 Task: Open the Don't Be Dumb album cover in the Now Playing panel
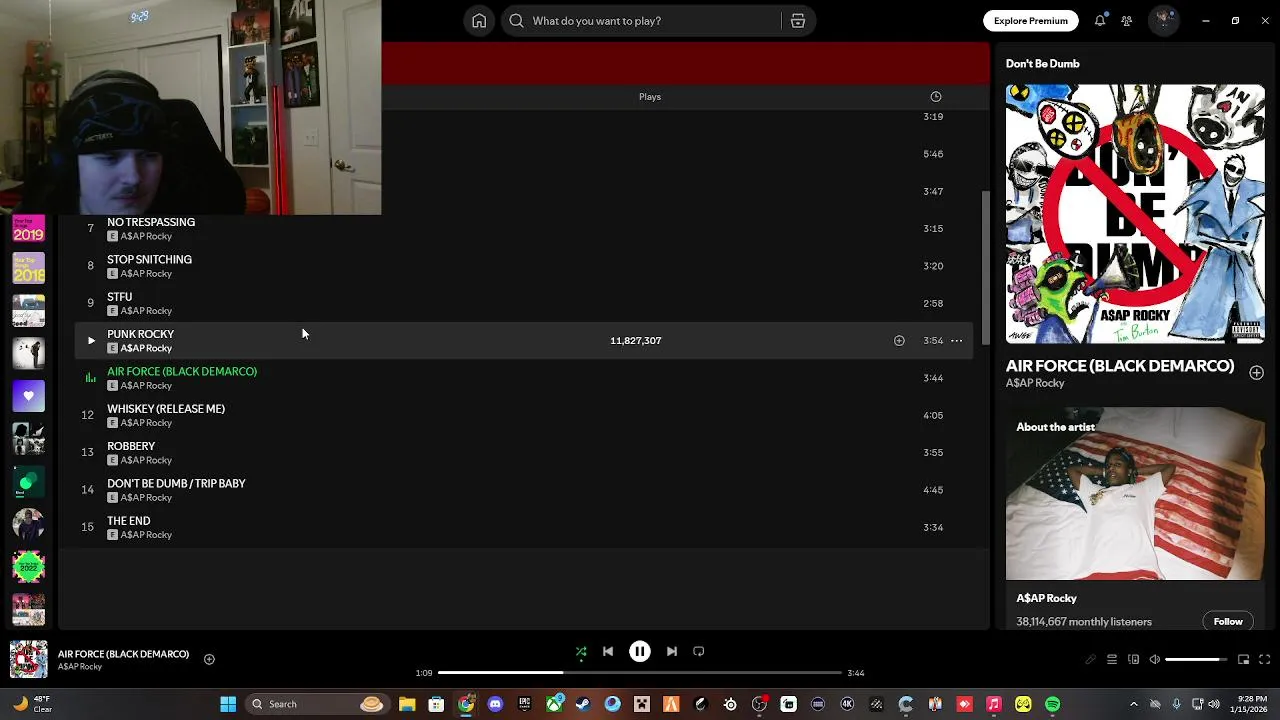[x=1135, y=214]
